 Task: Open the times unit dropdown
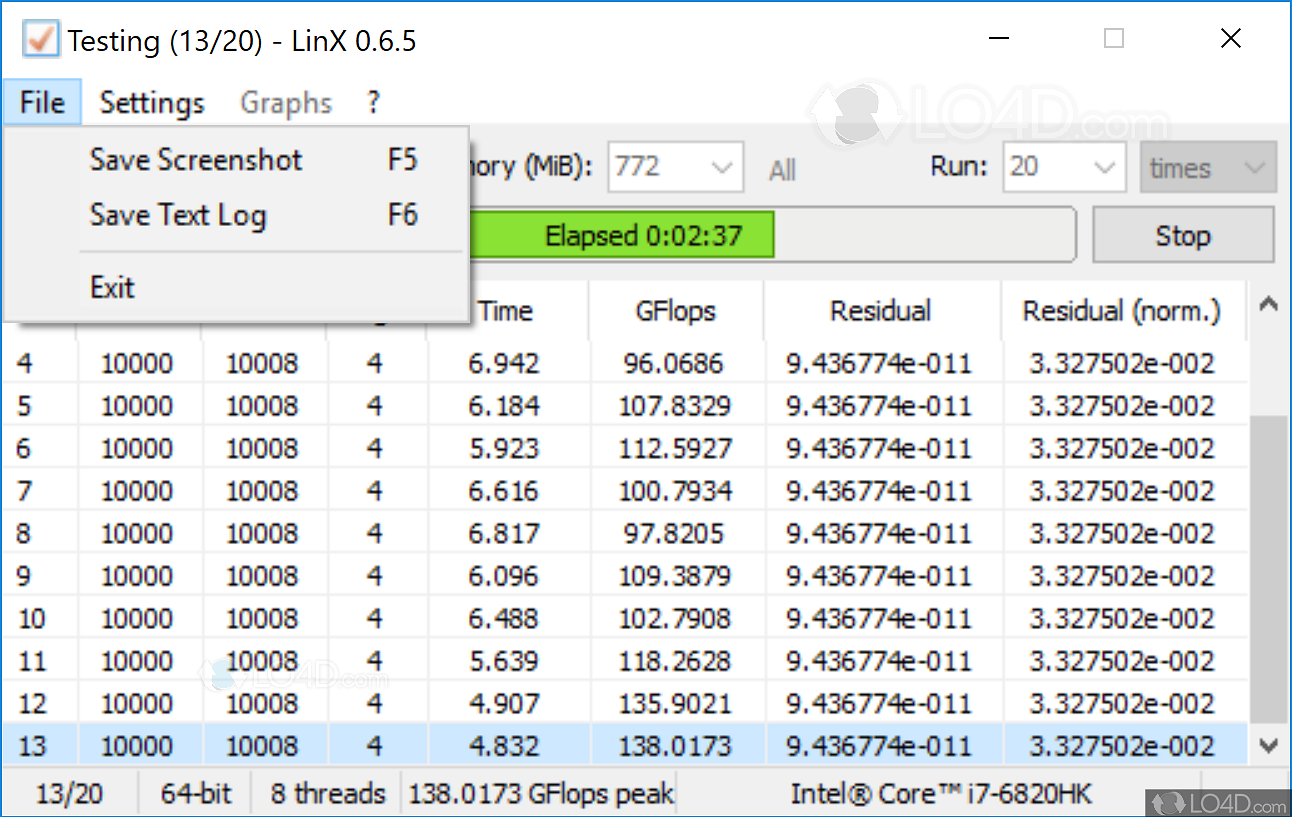point(1207,167)
